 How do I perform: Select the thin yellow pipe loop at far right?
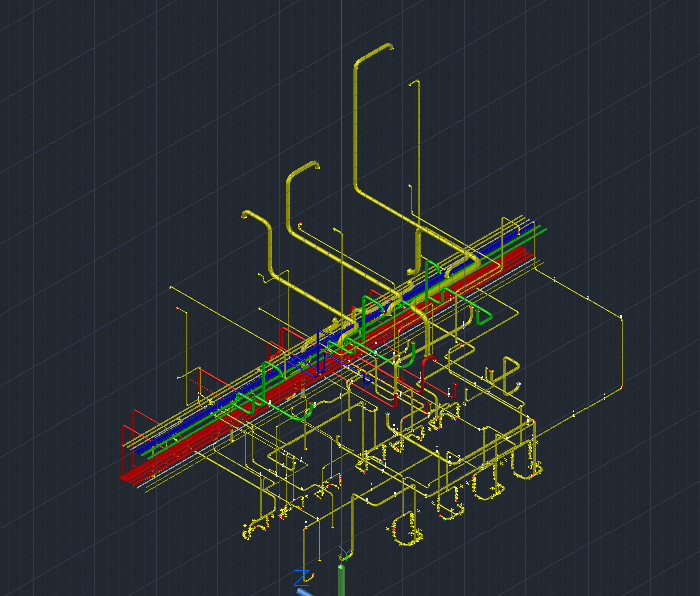(622, 353)
